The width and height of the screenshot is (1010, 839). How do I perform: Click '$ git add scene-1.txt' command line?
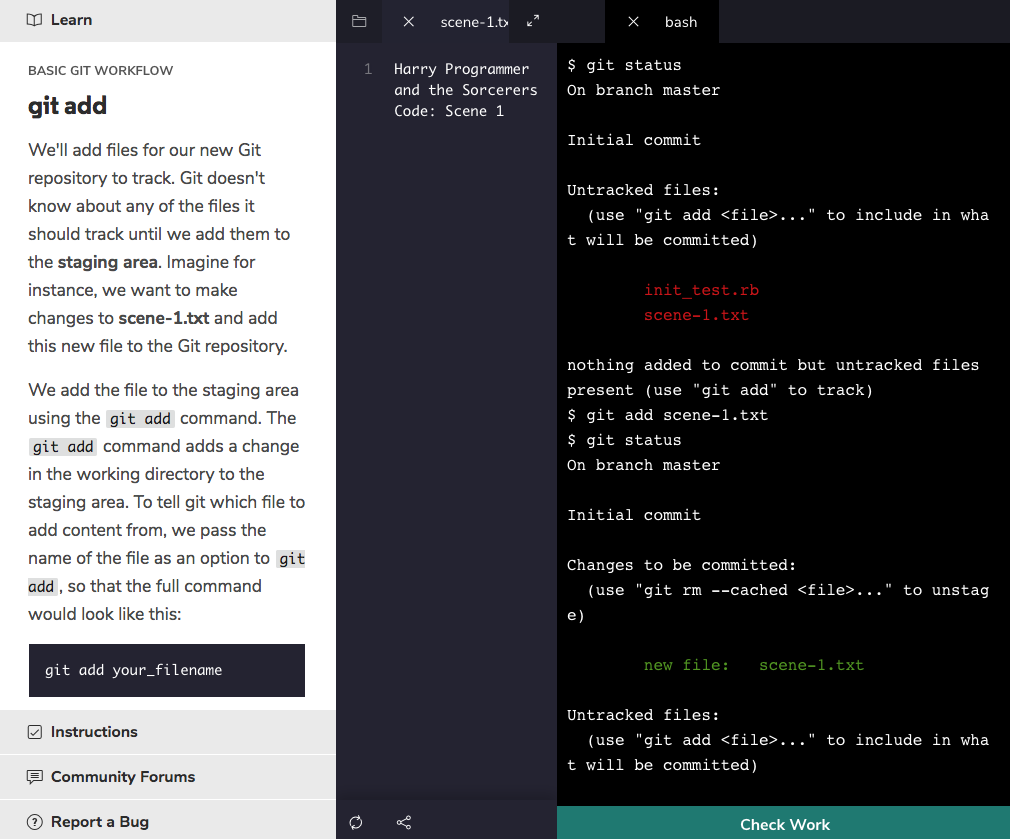pos(667,415)
